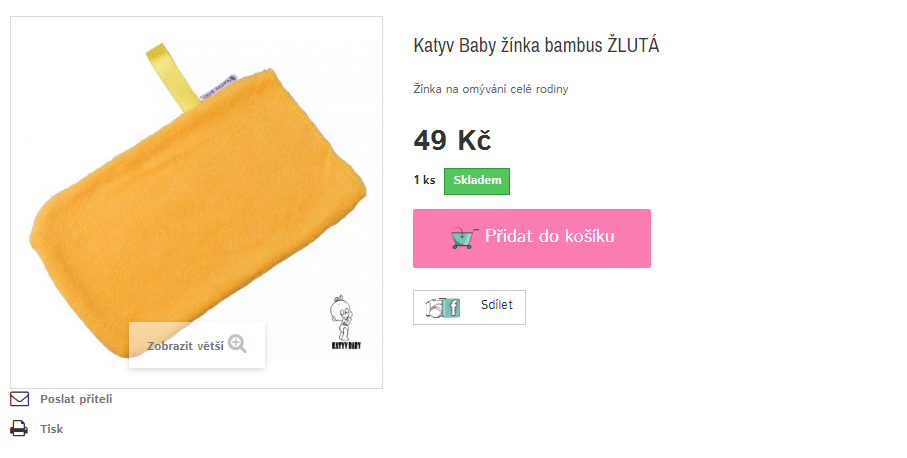
Task: Click the Sdílet text label
Action: tap(496, 305)
